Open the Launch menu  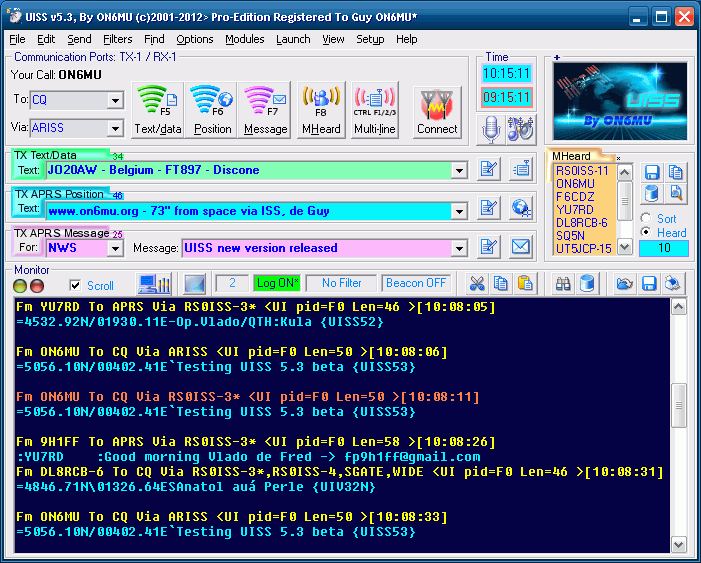293,39
